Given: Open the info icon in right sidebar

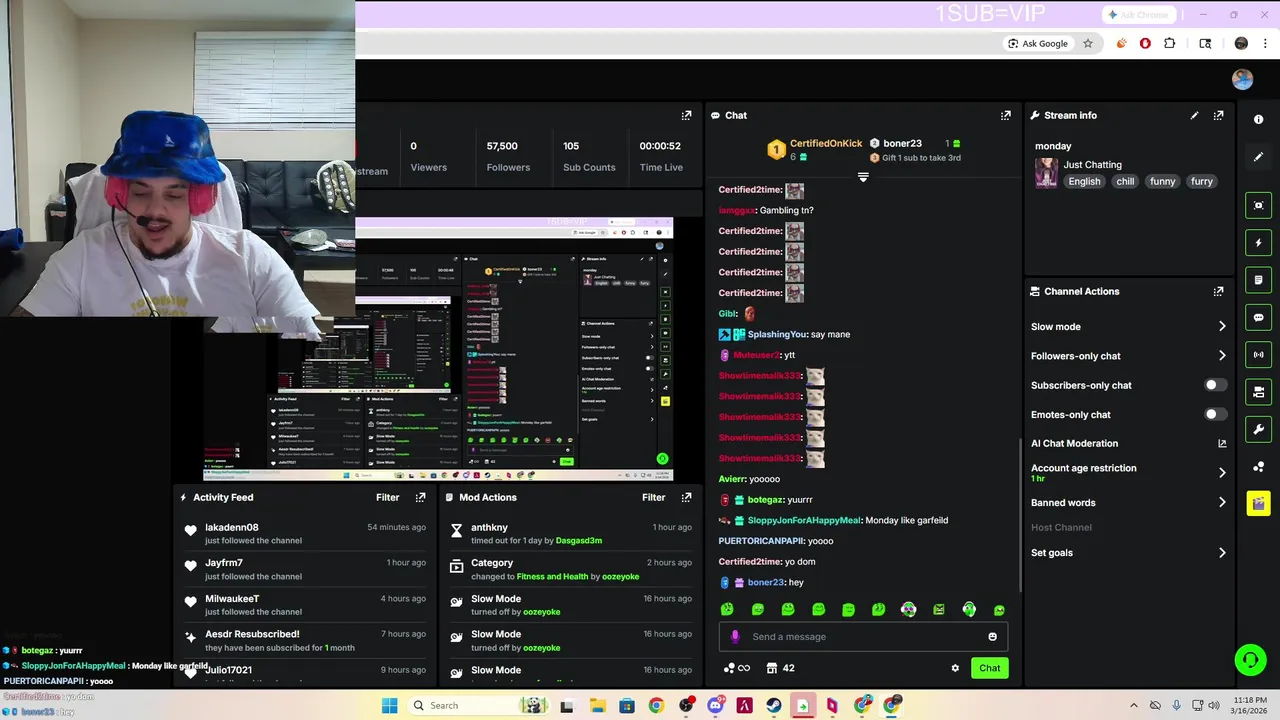Looking at the screenshot, I should coord(1258,119).
